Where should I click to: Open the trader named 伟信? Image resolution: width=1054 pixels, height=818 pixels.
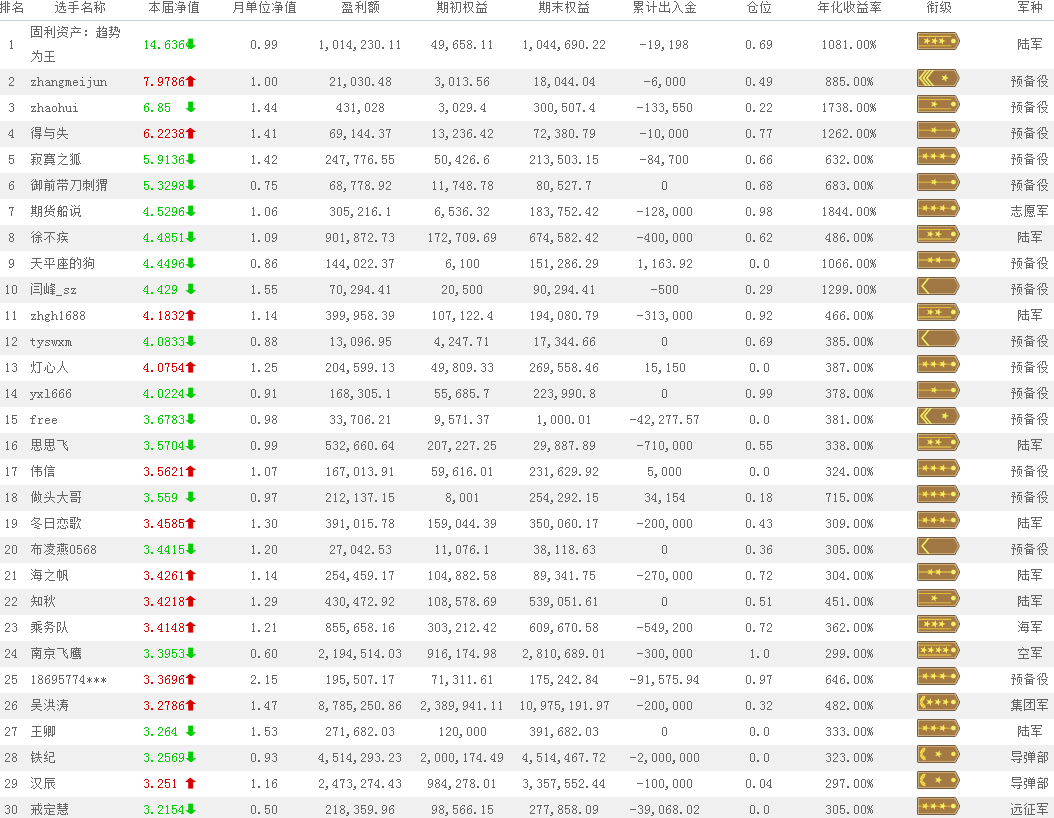coord(42,472)
